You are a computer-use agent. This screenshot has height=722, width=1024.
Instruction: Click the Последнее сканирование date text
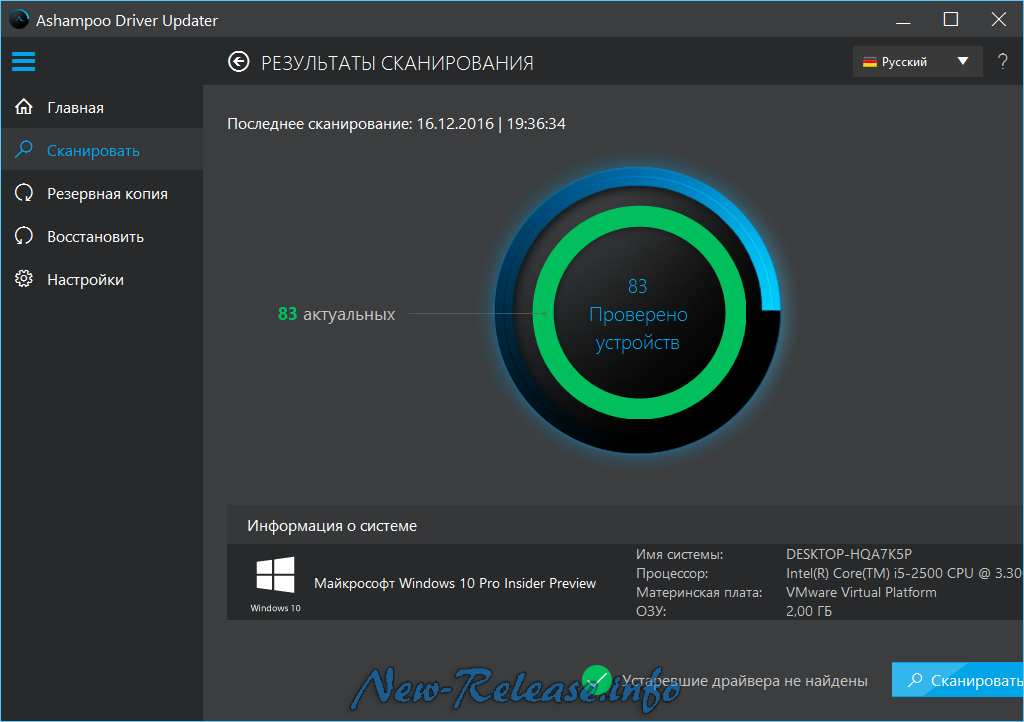point(396,123)
